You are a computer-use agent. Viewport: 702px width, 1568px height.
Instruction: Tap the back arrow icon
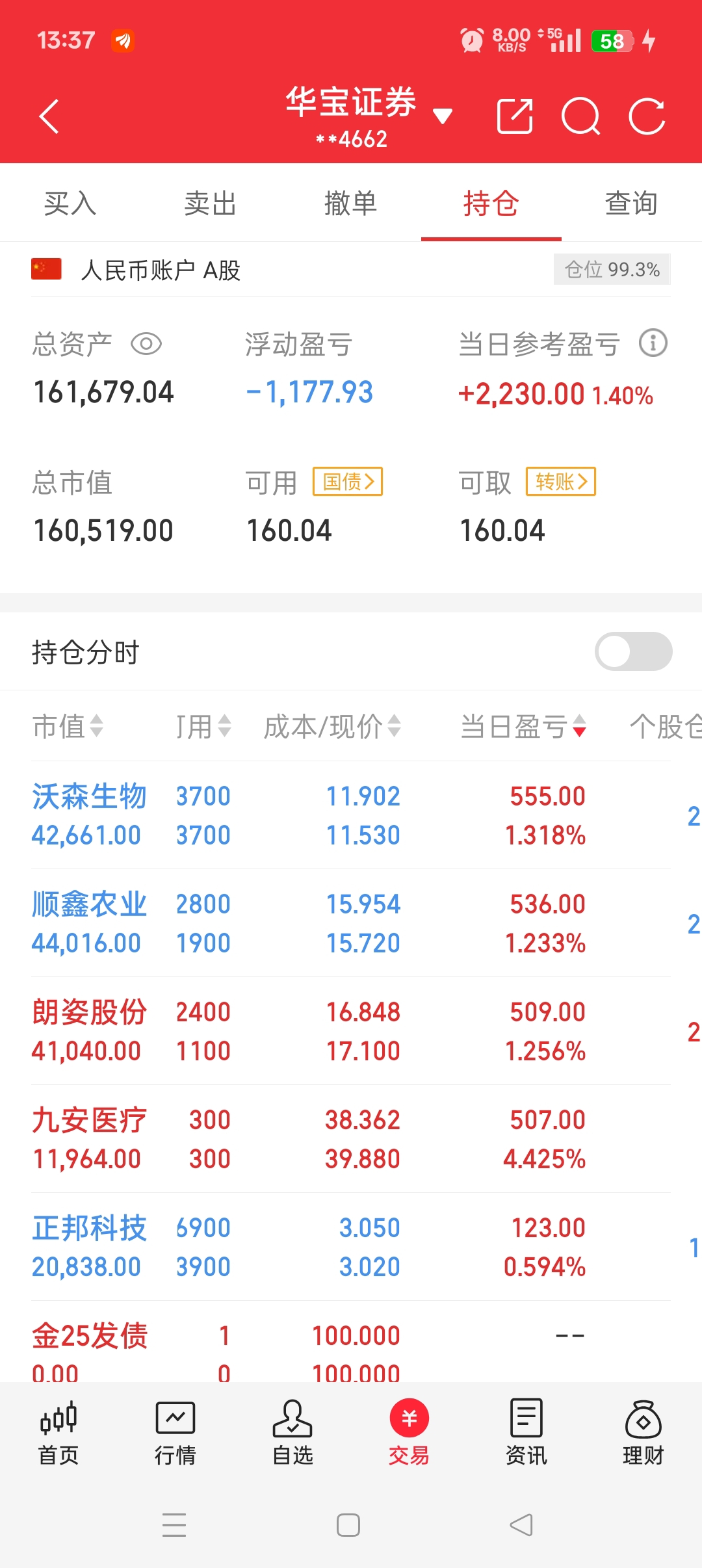coord(49,116)
